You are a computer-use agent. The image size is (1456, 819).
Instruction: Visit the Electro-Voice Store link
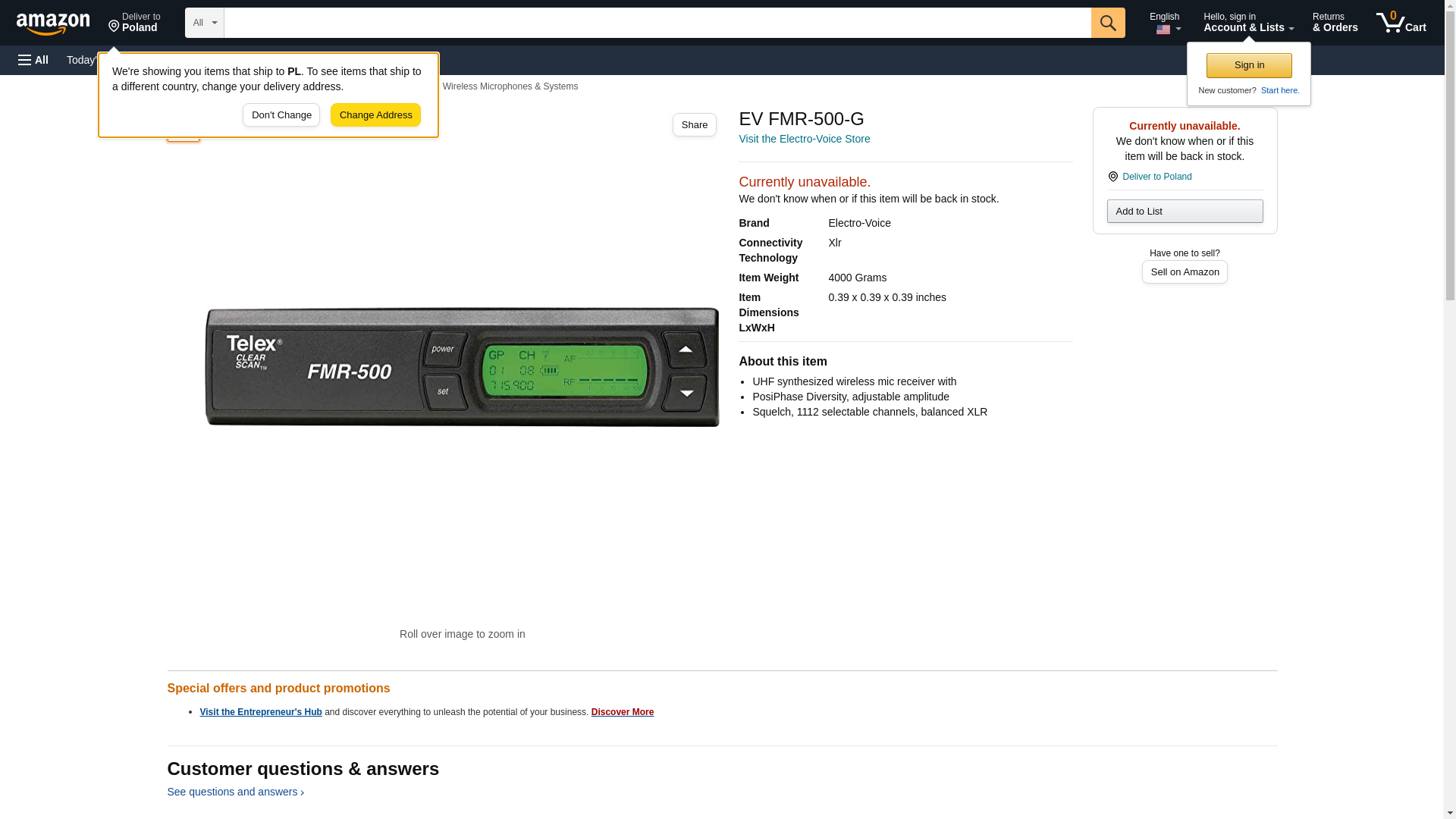(804, 139)
